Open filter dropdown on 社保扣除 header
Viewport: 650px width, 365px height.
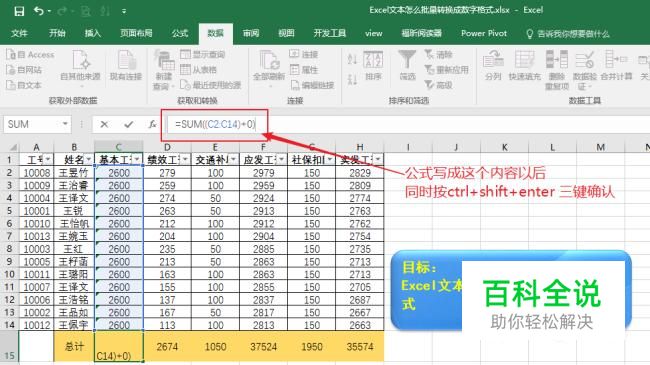tap(330, 159)
